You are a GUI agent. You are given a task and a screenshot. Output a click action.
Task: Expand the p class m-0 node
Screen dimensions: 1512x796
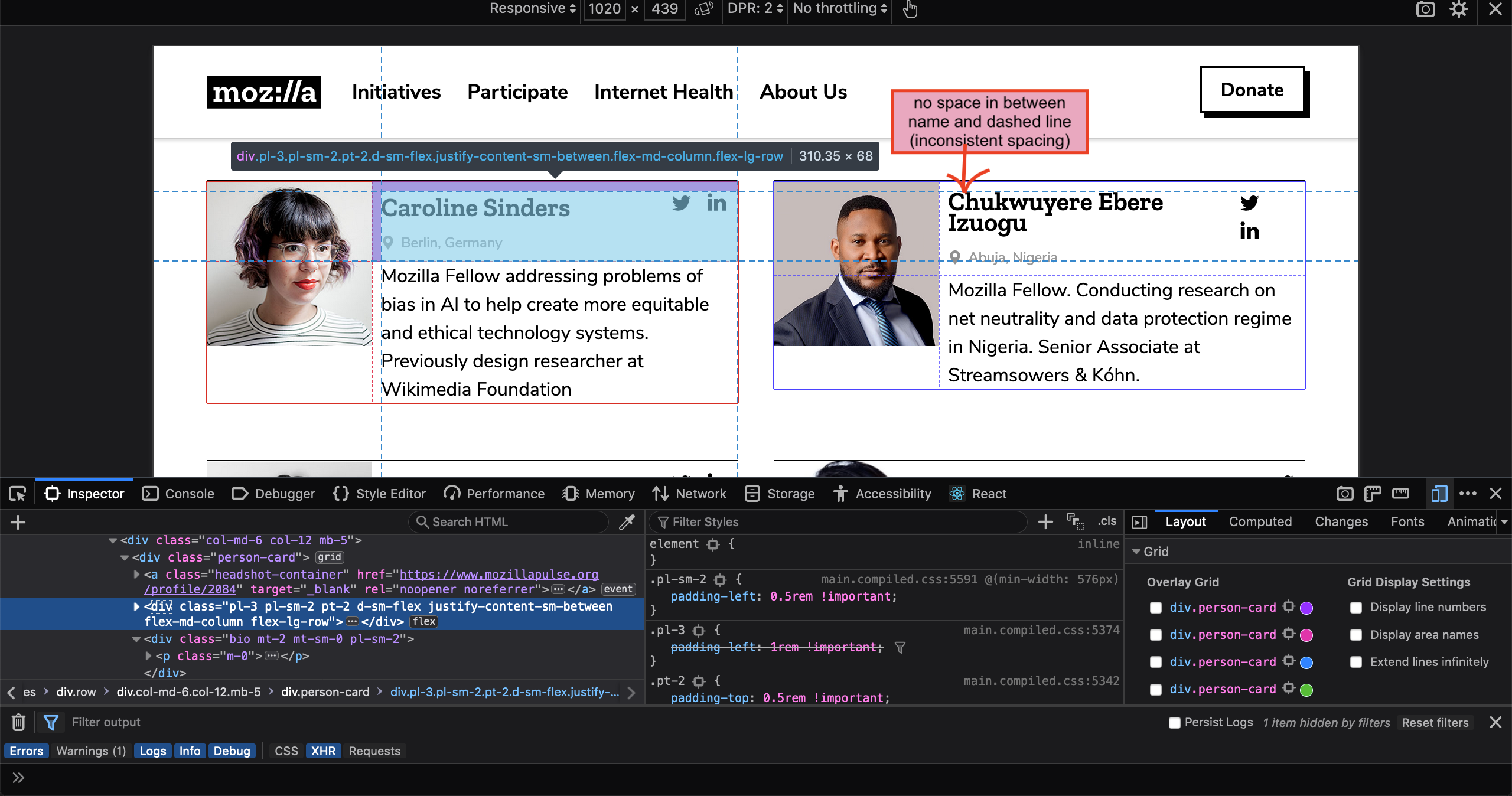pyautogui.click(x=148, y=655)
